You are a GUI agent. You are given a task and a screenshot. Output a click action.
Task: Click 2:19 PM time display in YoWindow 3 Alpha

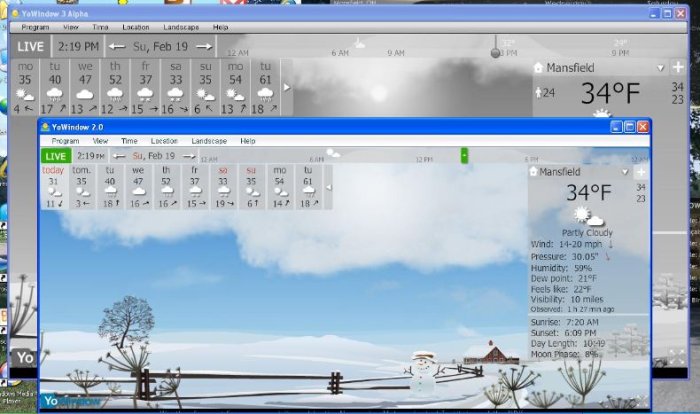(78, 46)
